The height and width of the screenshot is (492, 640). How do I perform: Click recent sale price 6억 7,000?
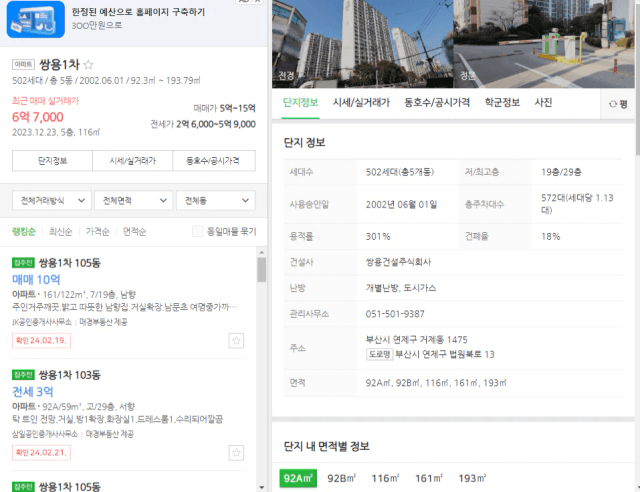[x=38, y=117]
